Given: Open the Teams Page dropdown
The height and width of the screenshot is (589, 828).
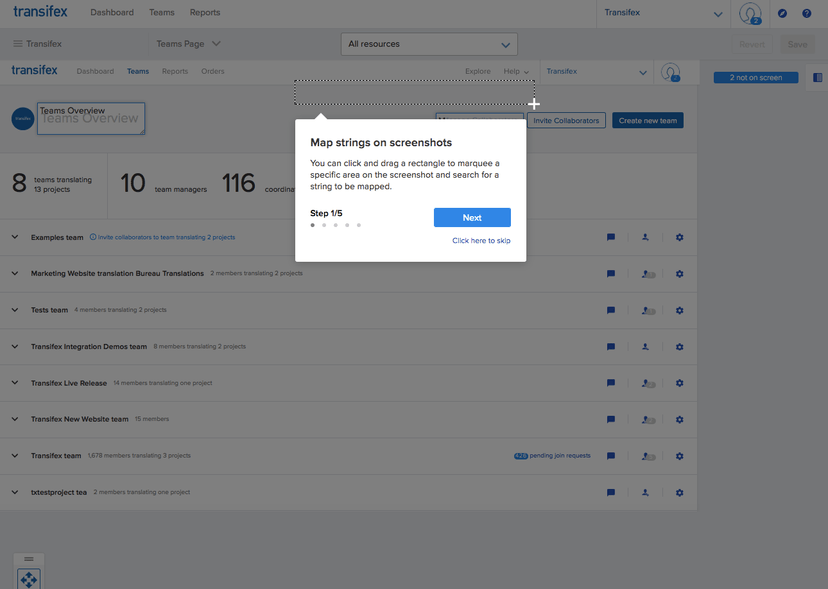Looking at the screenshot, I should click(189, 44).
